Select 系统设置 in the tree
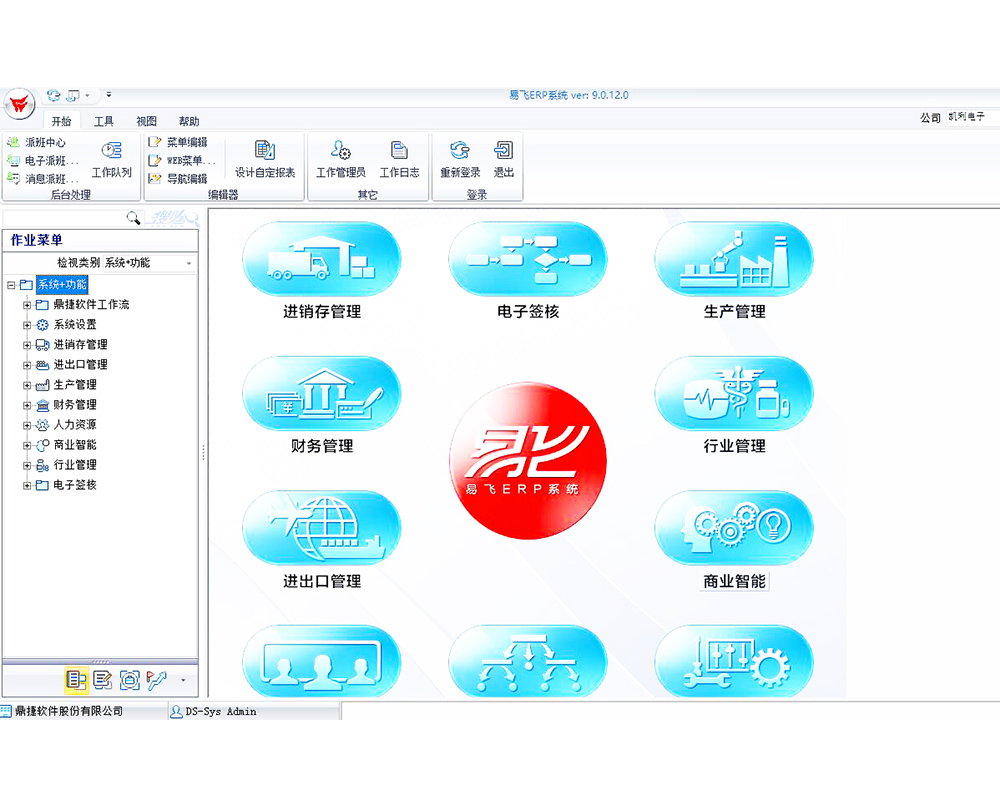Image resolution: width=1000 pixels, height=800 pixels. (x=75, y=325)
